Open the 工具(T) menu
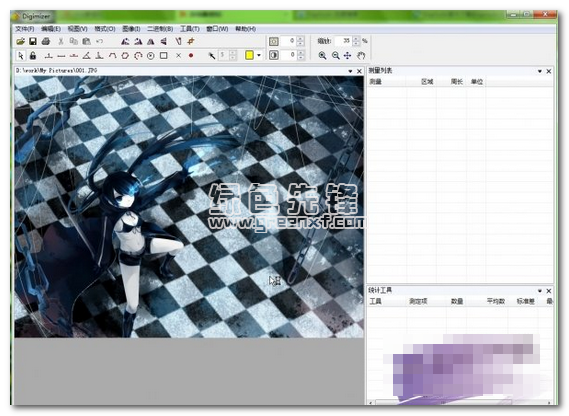 pos(190,29)
